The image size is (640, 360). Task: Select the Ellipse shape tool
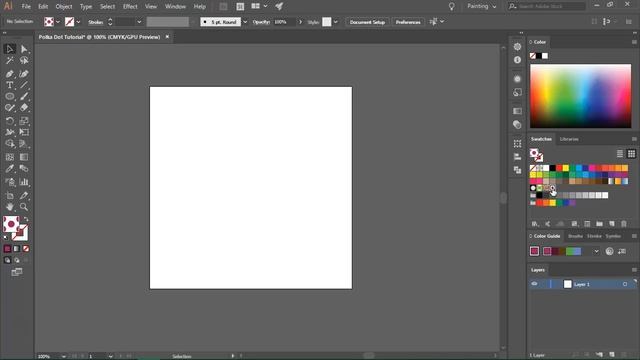(x=9, y=97)
